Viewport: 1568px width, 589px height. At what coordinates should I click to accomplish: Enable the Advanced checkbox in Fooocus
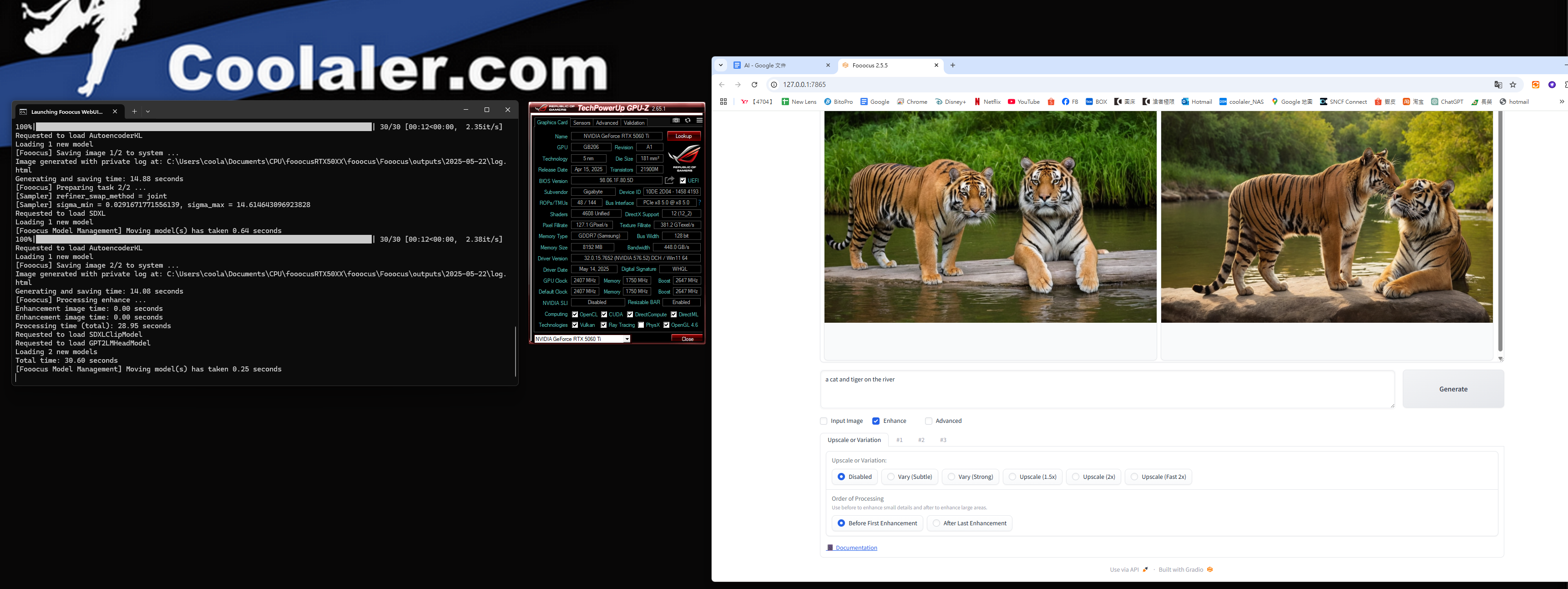(x=928, y=421)
